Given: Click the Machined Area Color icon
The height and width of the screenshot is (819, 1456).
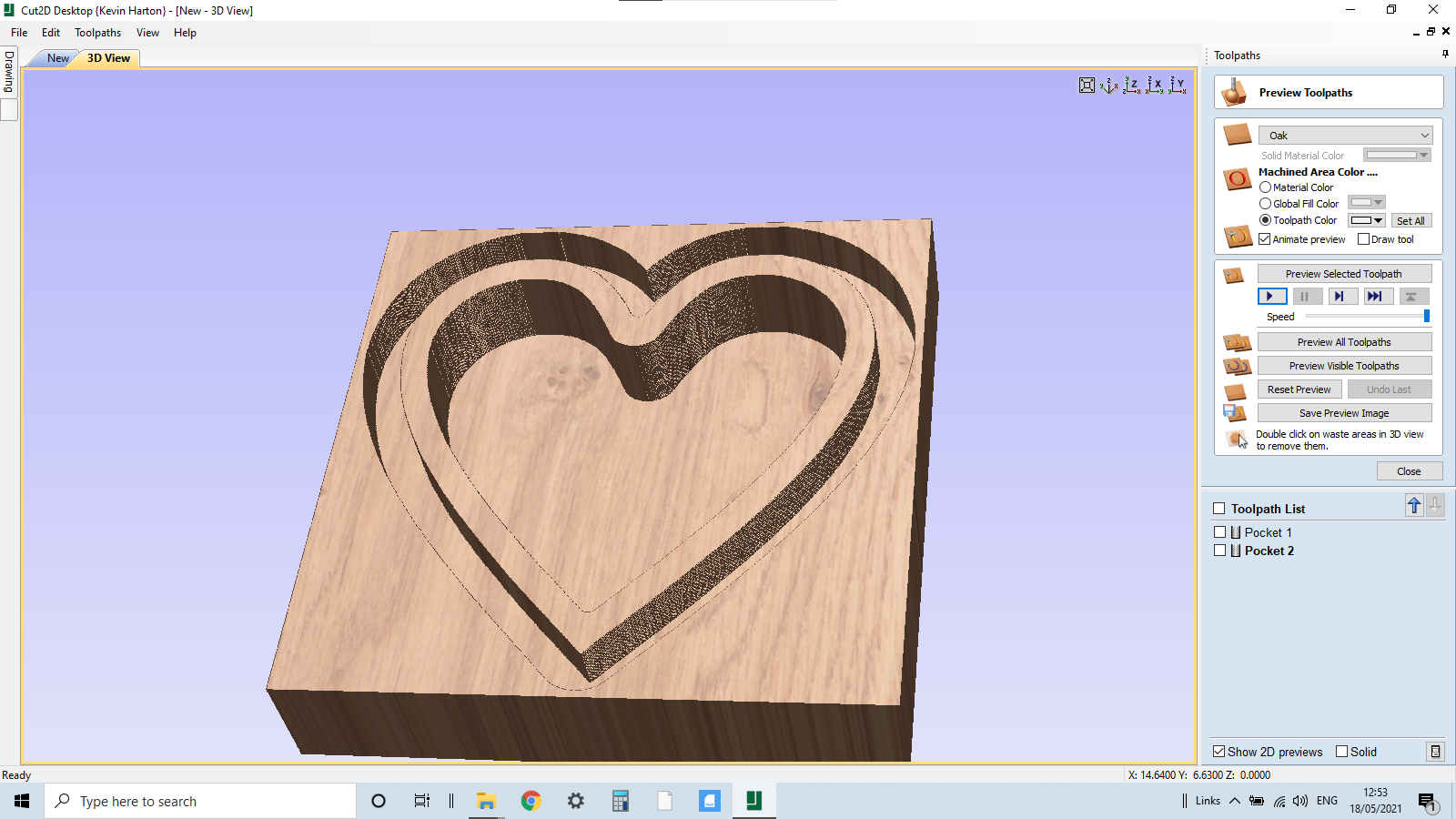Looking at the screenshot, I should point(1238,178).
